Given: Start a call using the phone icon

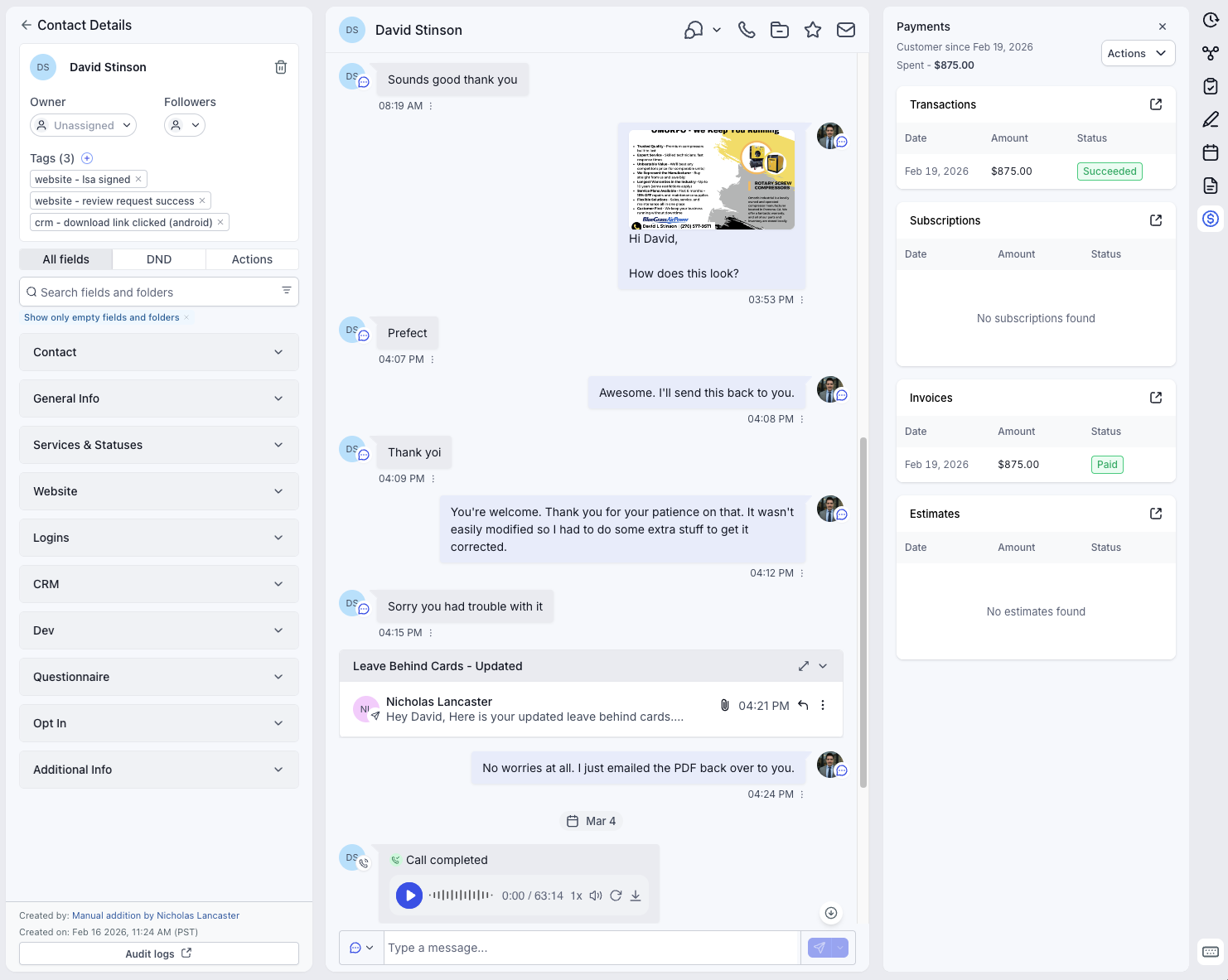Looking at the screenshot, I should [746, 29].
